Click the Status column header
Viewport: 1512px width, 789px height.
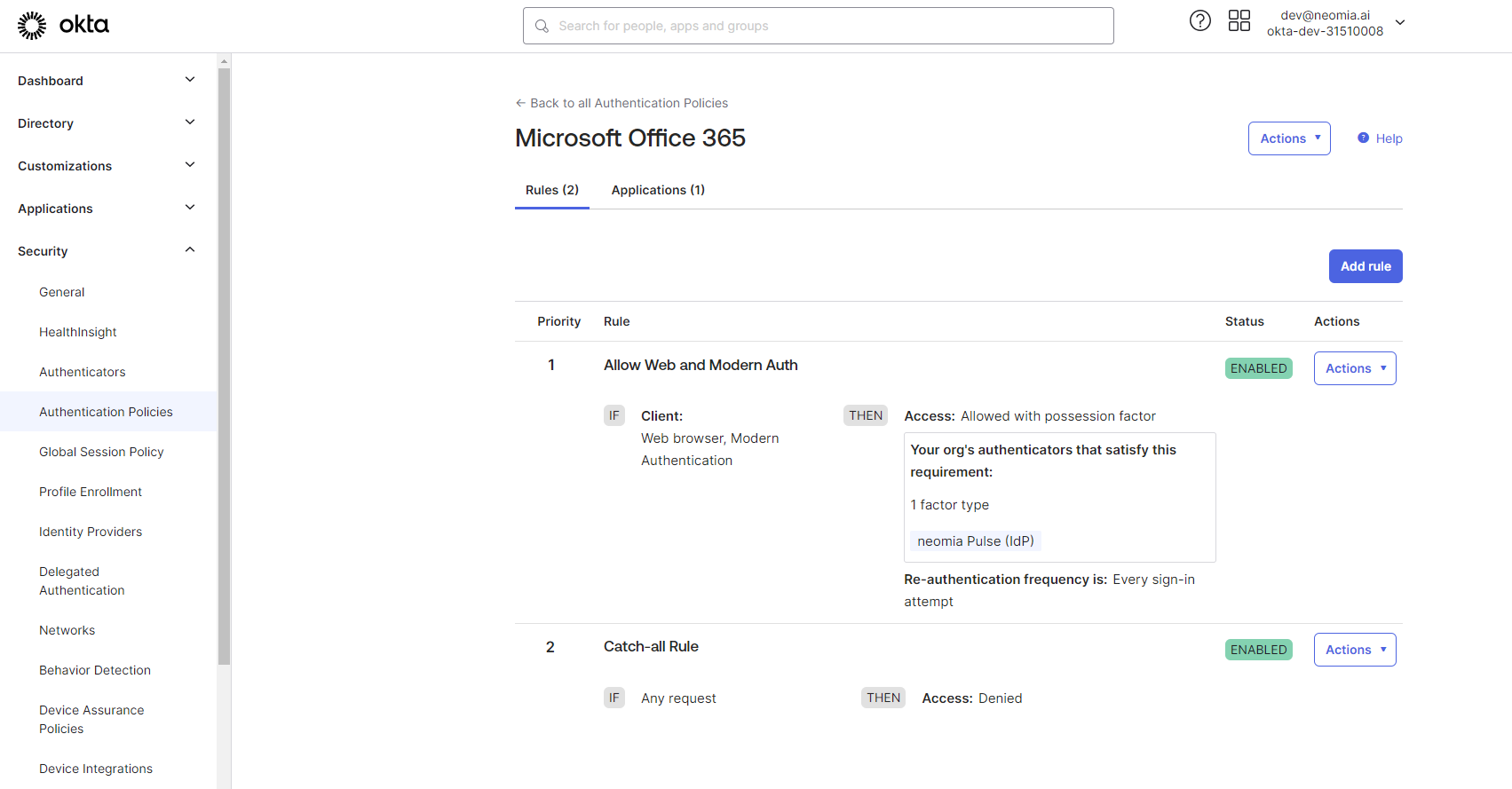click(x=1244, y=321)
